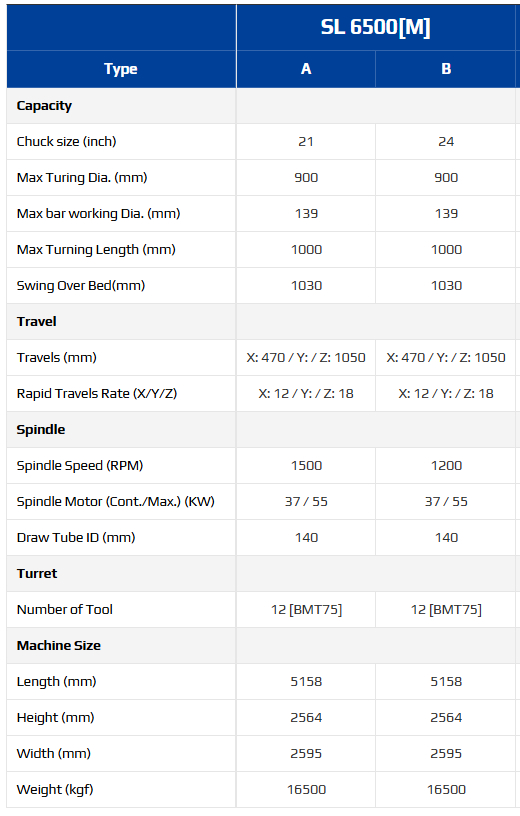Viewport: 520px width, 816px height.
Task: Click column header B
Action: click(x=446, y=69)
